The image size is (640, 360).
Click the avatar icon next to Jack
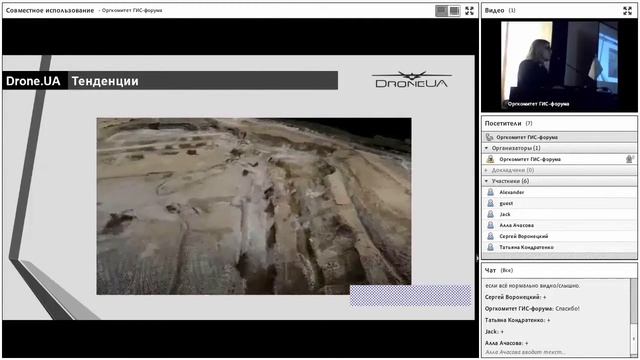click(x=491, y=214)
